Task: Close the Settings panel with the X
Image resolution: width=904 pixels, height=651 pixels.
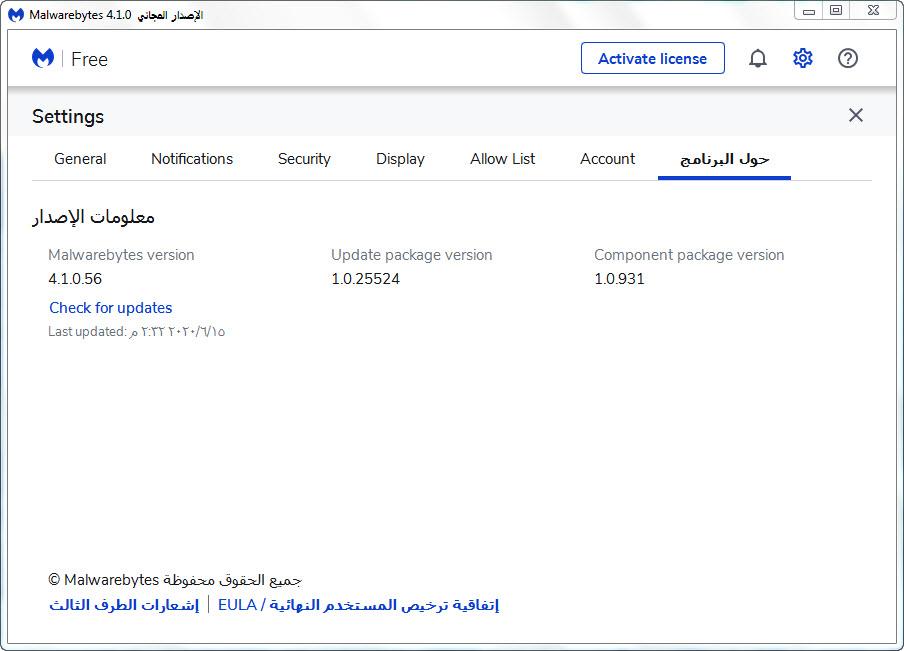Action: click(856, 115)
